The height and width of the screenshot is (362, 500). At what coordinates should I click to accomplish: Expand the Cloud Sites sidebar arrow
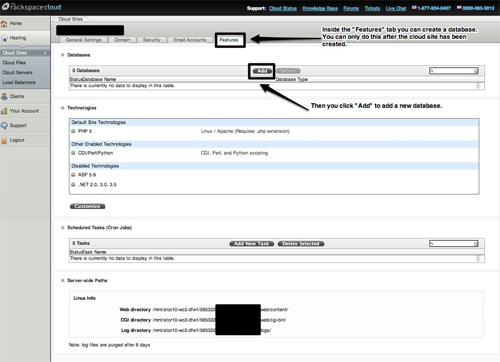pyautogui.click(x=45, y=53)
